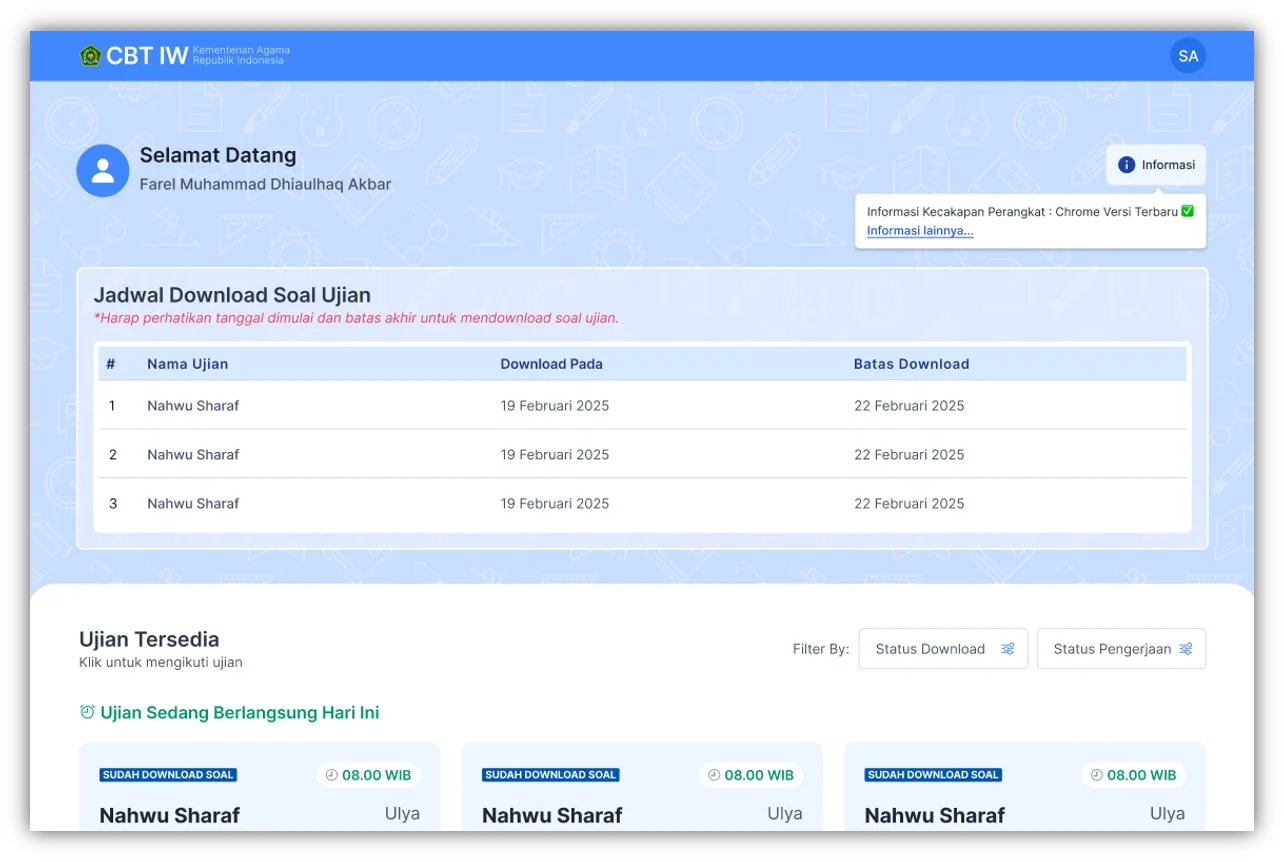This screenshot has width=1284, height=862.
Task: Click the clock icon in first card's time badge
Action: (x=332, y=775)
